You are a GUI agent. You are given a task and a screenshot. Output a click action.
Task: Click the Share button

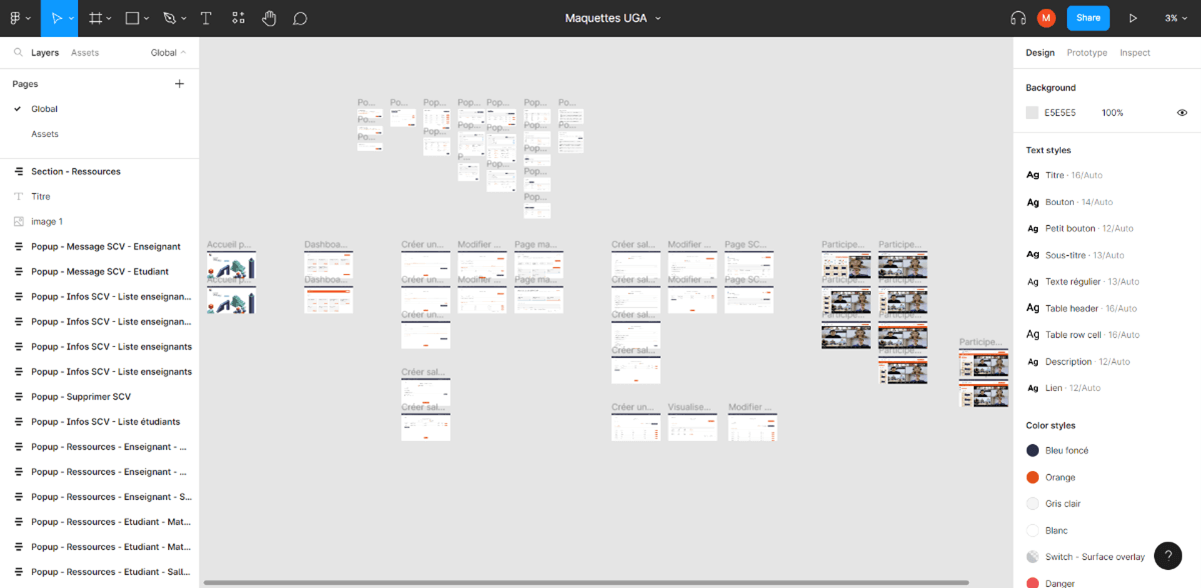1088,18
